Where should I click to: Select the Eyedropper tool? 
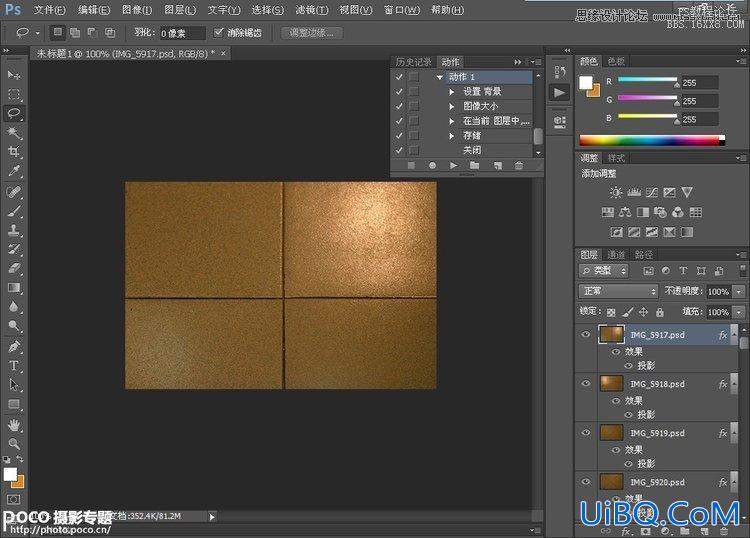(x=14, y=171)
